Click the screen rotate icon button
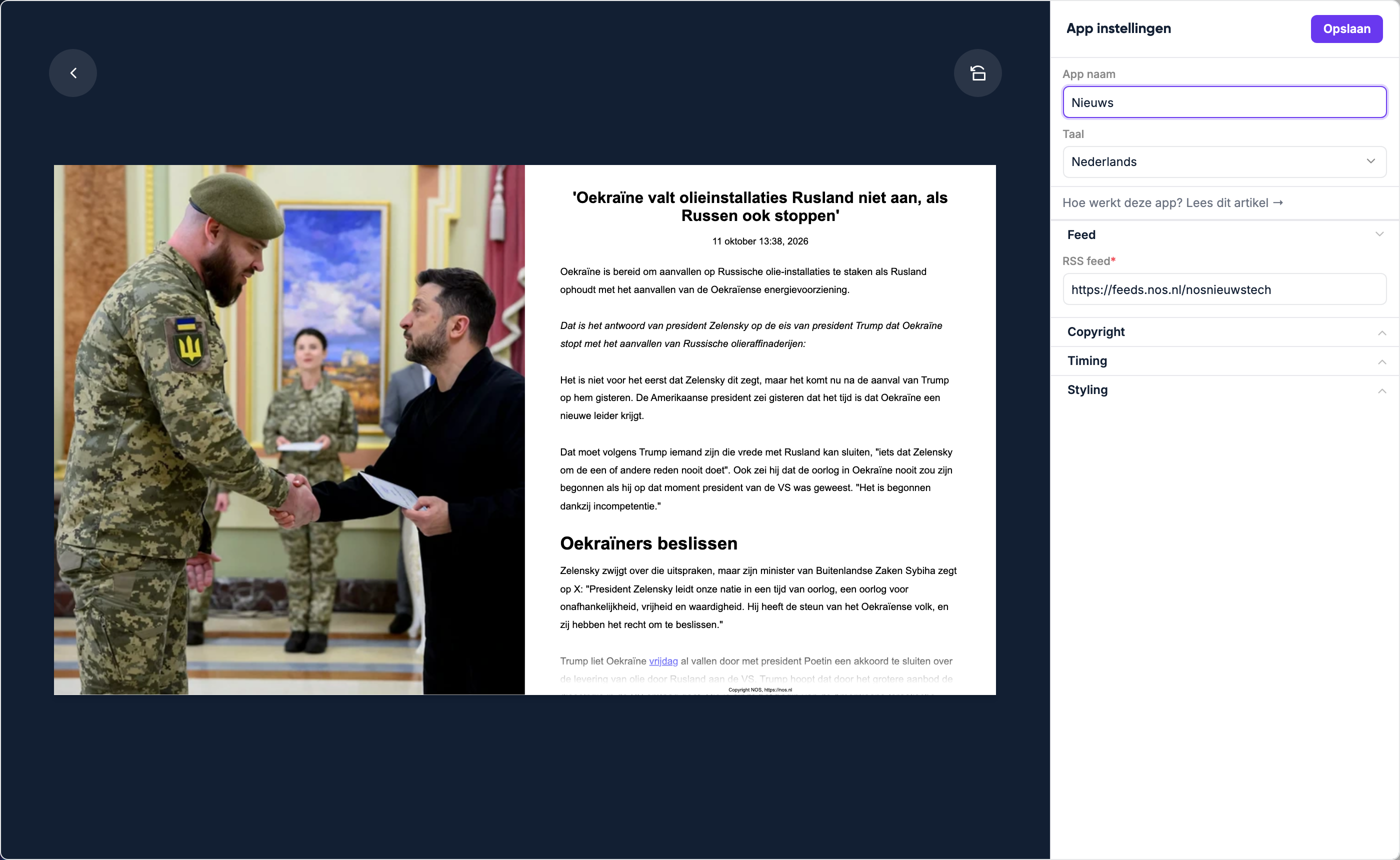This screenshot has height=860, width=1400. point(977,73)
